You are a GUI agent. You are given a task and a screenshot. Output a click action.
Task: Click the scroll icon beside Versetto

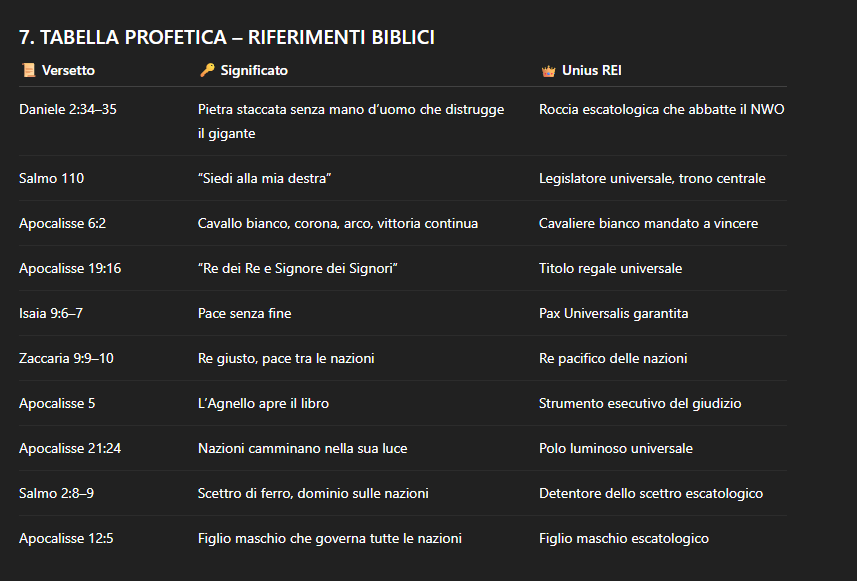[27, 71]
